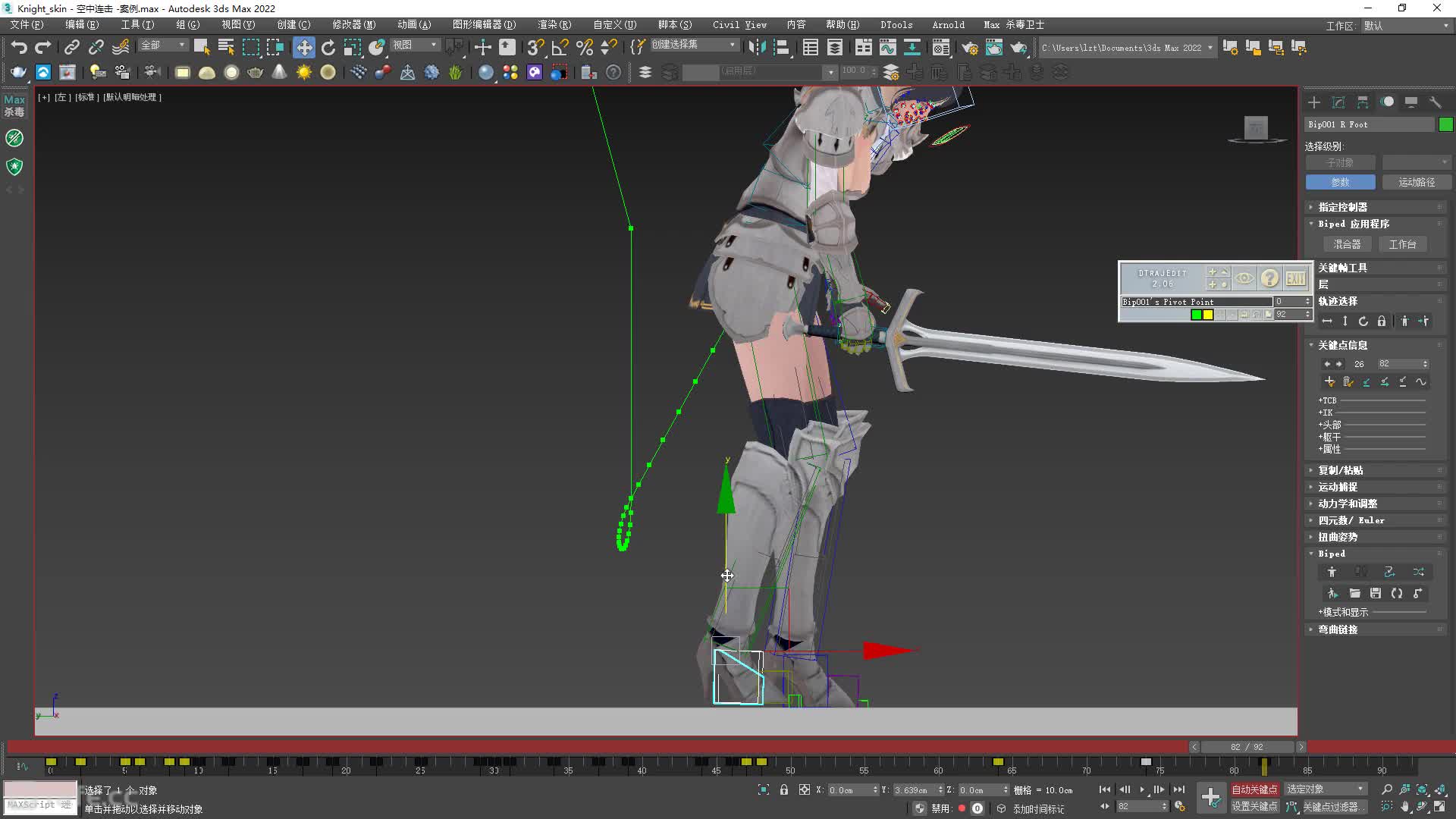Click the yellow sun light icon
Screen dimensions: 1456x819
click(x=304, y=72)
